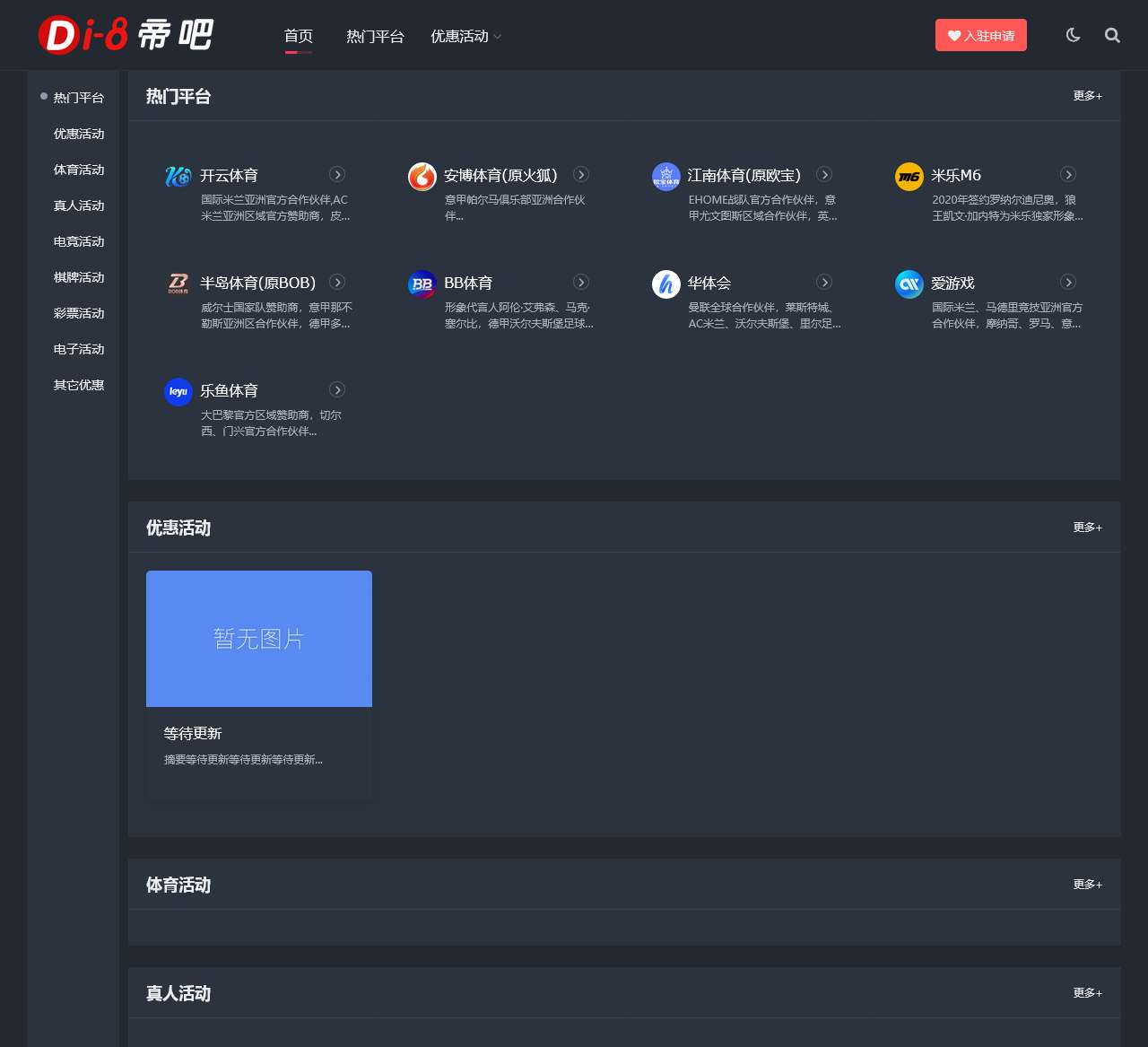
Task: Select 棋牌活动 in left sidebar
Action: pyautogui.click(x=78, y=277)
